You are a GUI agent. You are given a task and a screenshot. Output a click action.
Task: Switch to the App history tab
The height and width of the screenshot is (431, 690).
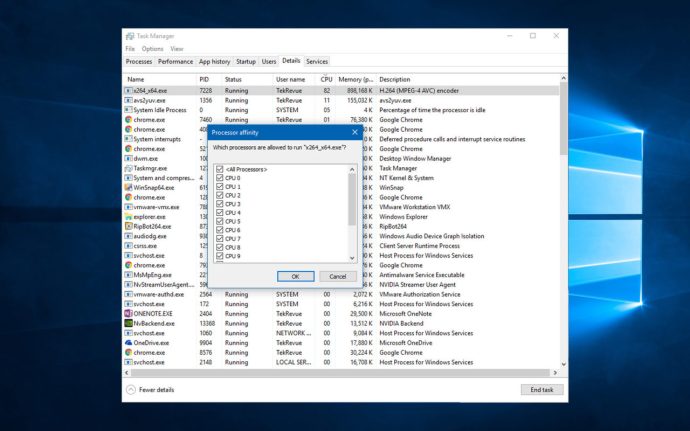214,62
